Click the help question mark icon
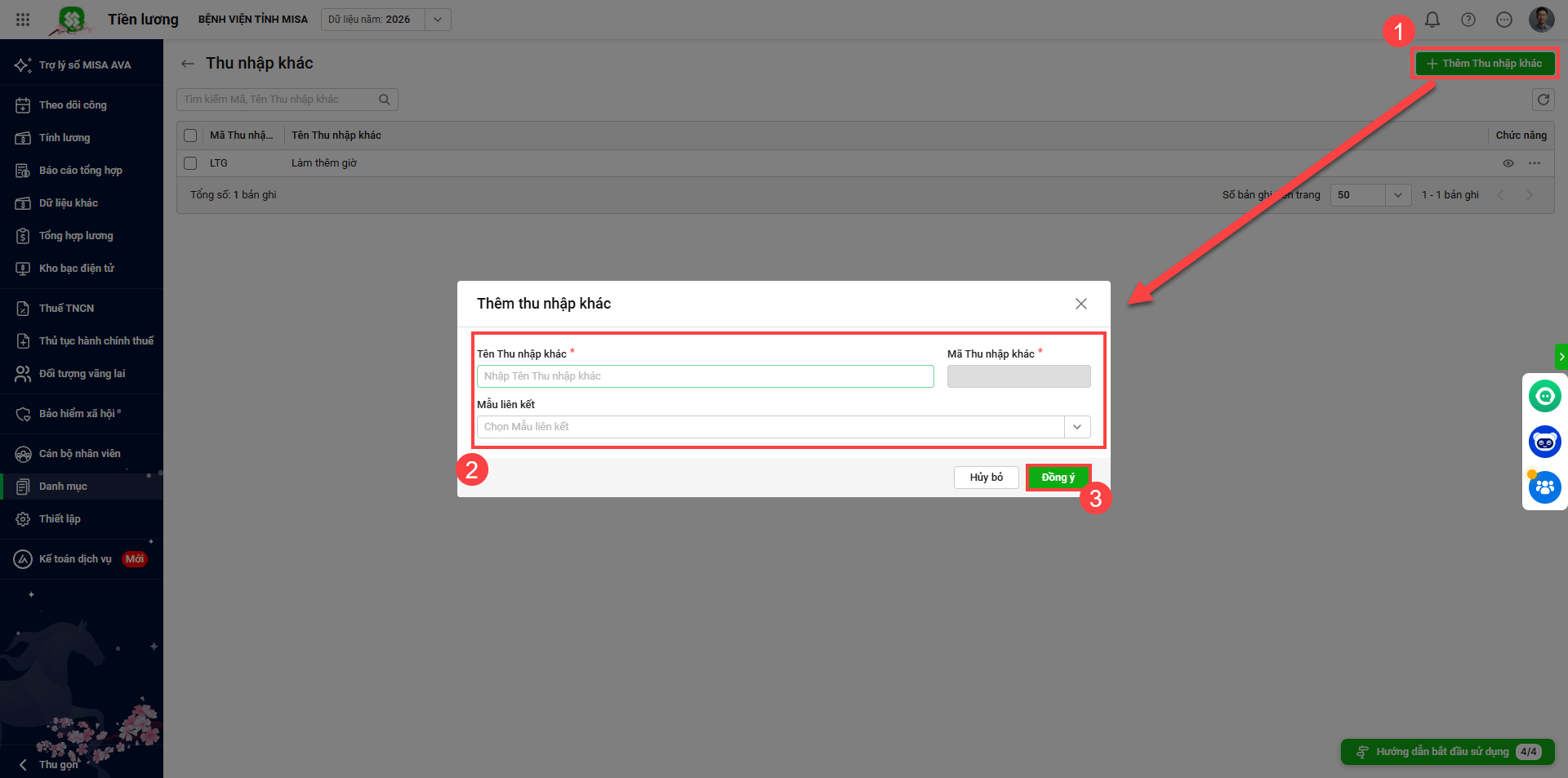The width and height of the screenshot is (1568, 778). 1468,20
